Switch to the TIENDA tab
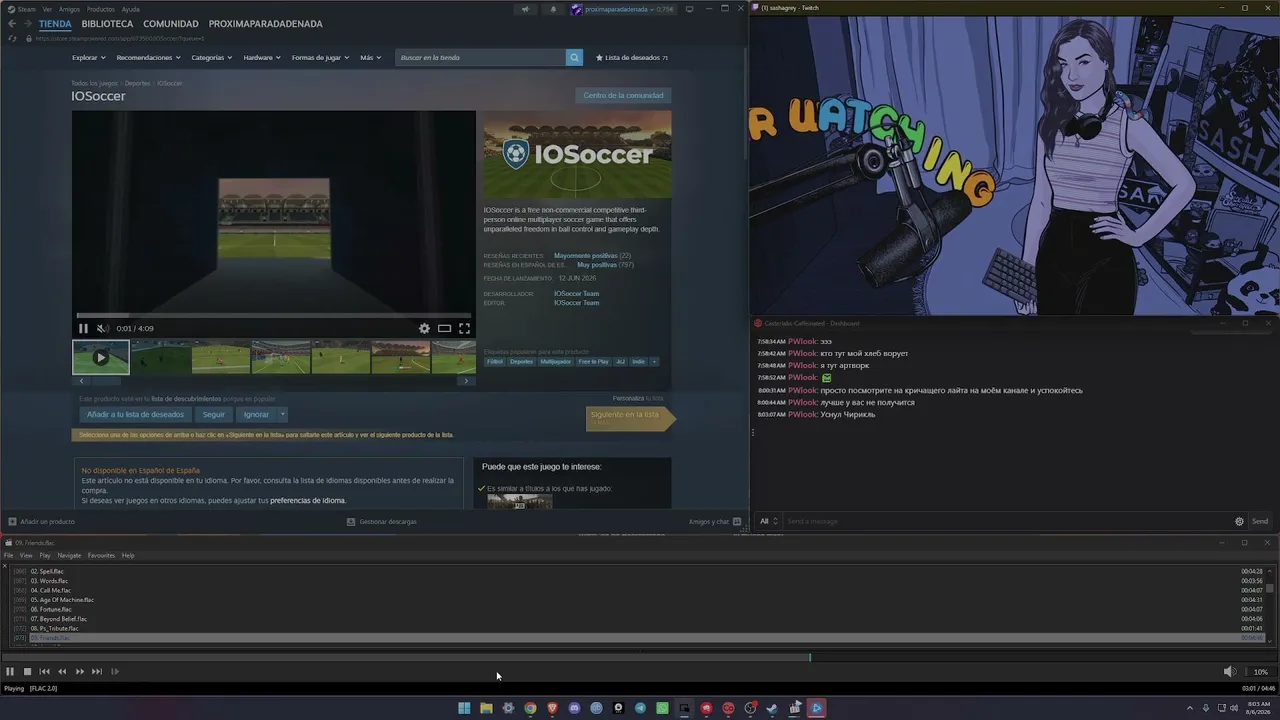 click(x=55, y=24)
